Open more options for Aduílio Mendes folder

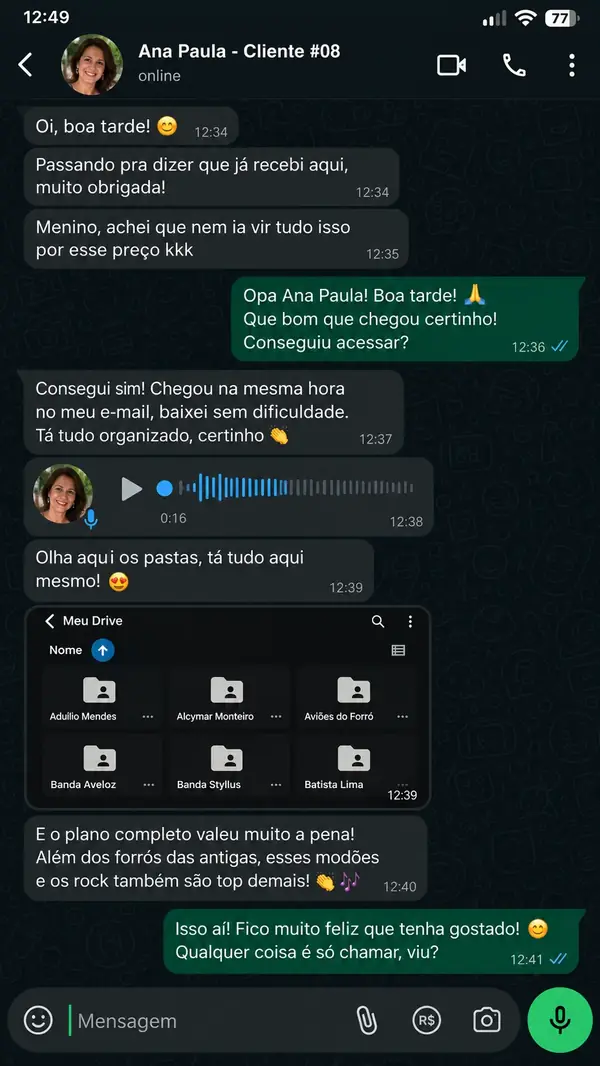tap(149, 717)
